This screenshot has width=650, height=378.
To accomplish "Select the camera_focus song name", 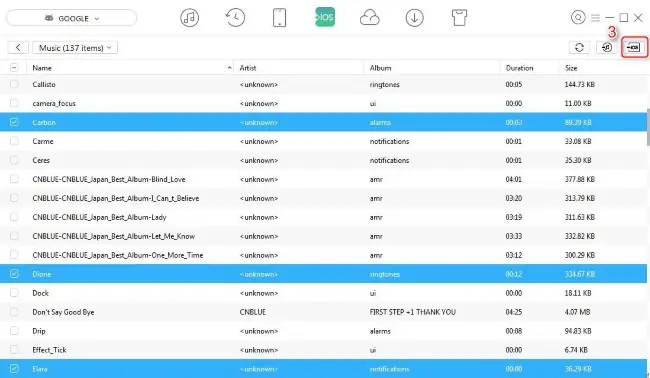I will tap(54, 103).
